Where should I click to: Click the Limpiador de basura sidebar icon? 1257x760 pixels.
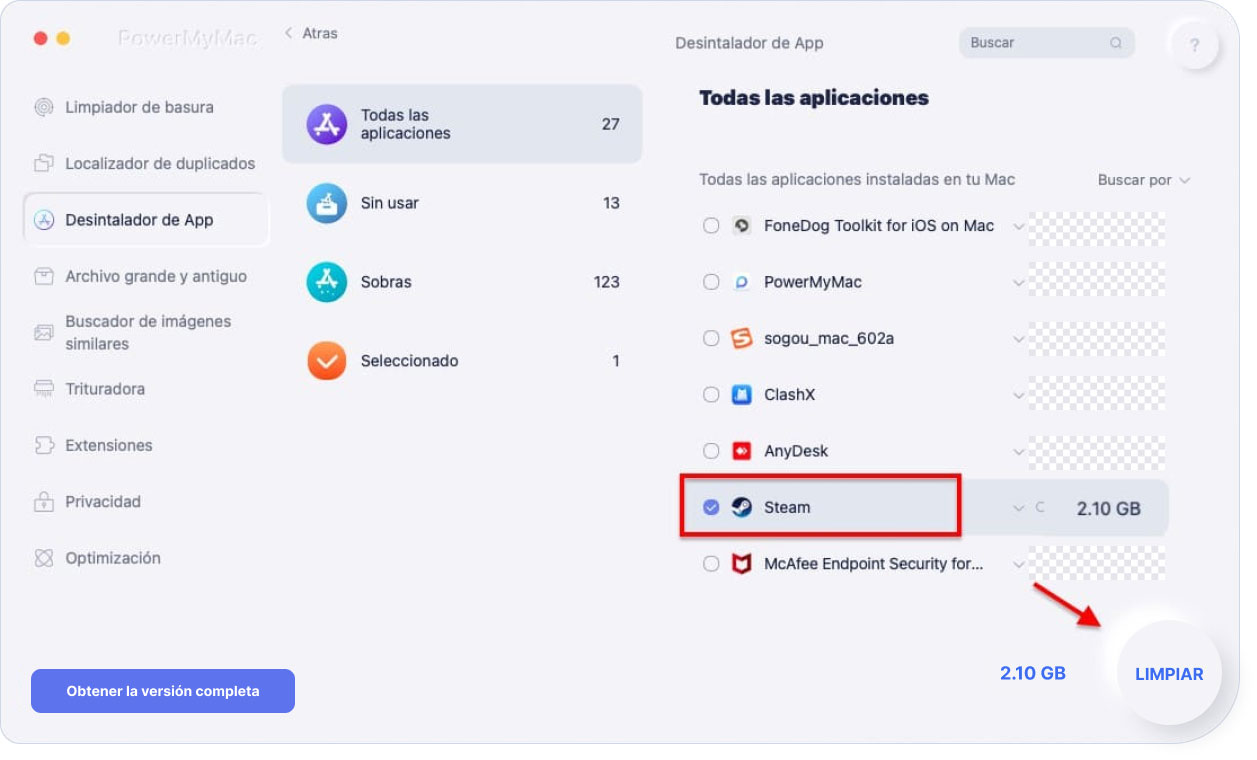[x=44, y=107]
